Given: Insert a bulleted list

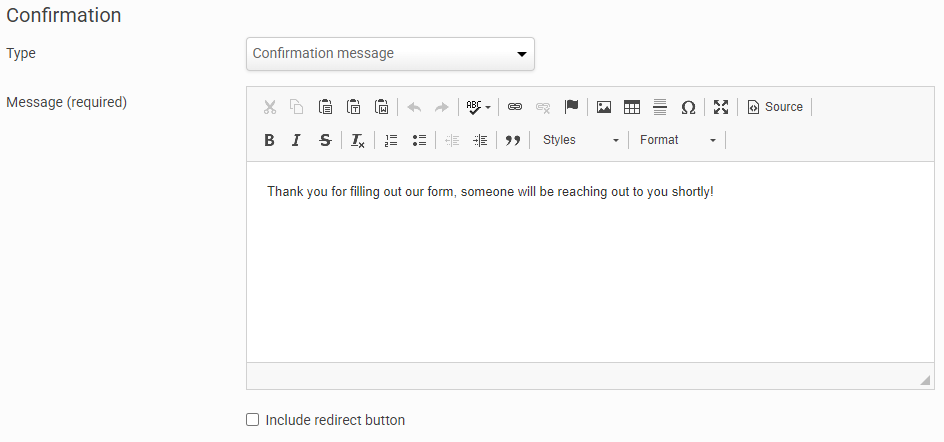Looking at the screenshot, I should click(x=419, y=140).
